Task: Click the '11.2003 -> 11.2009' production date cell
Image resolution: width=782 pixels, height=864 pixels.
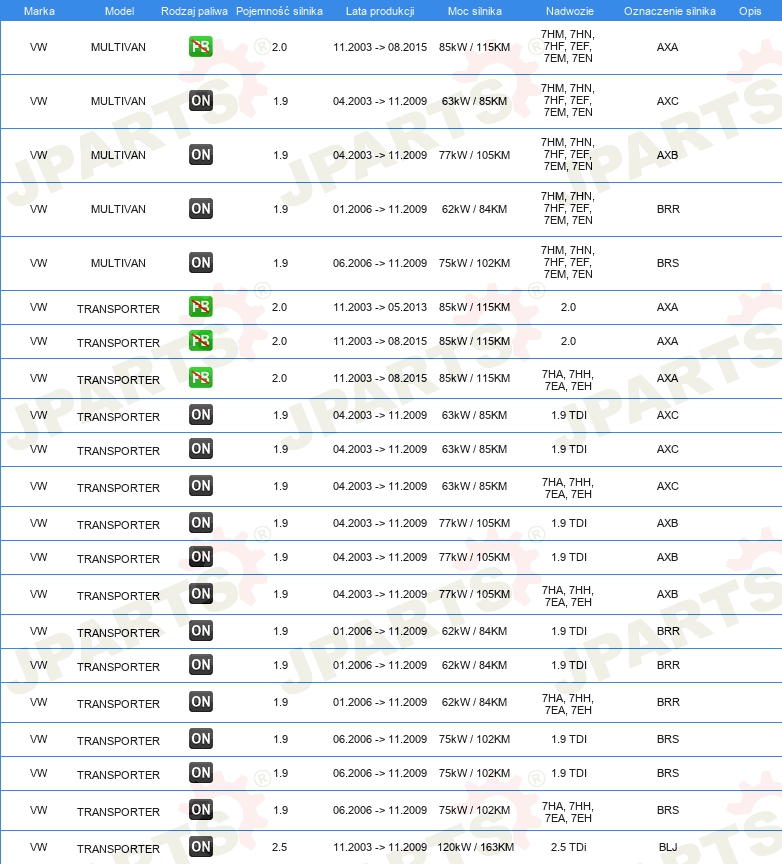Action: (380, 847)
